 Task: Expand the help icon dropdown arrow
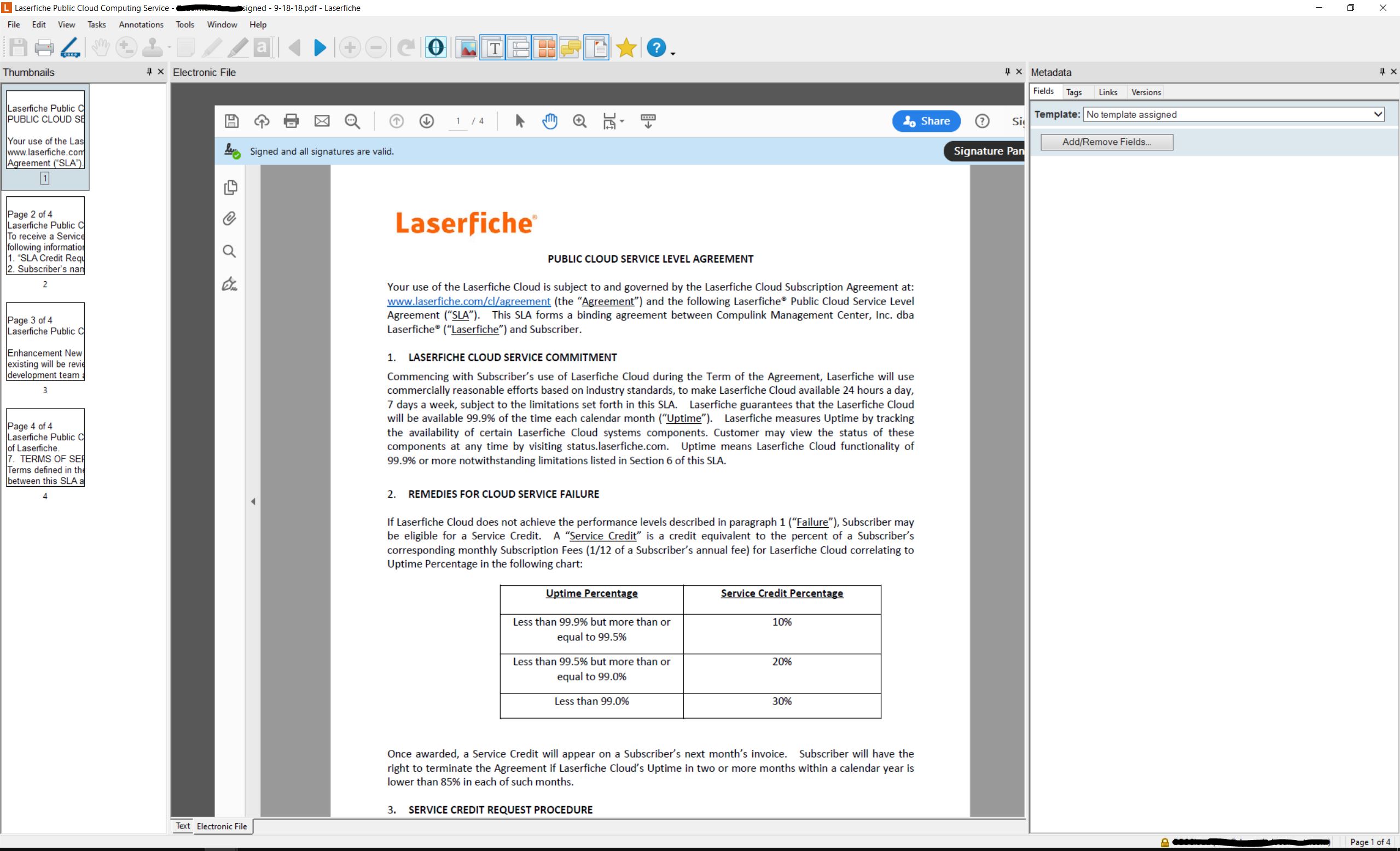[x=673, y=54]
